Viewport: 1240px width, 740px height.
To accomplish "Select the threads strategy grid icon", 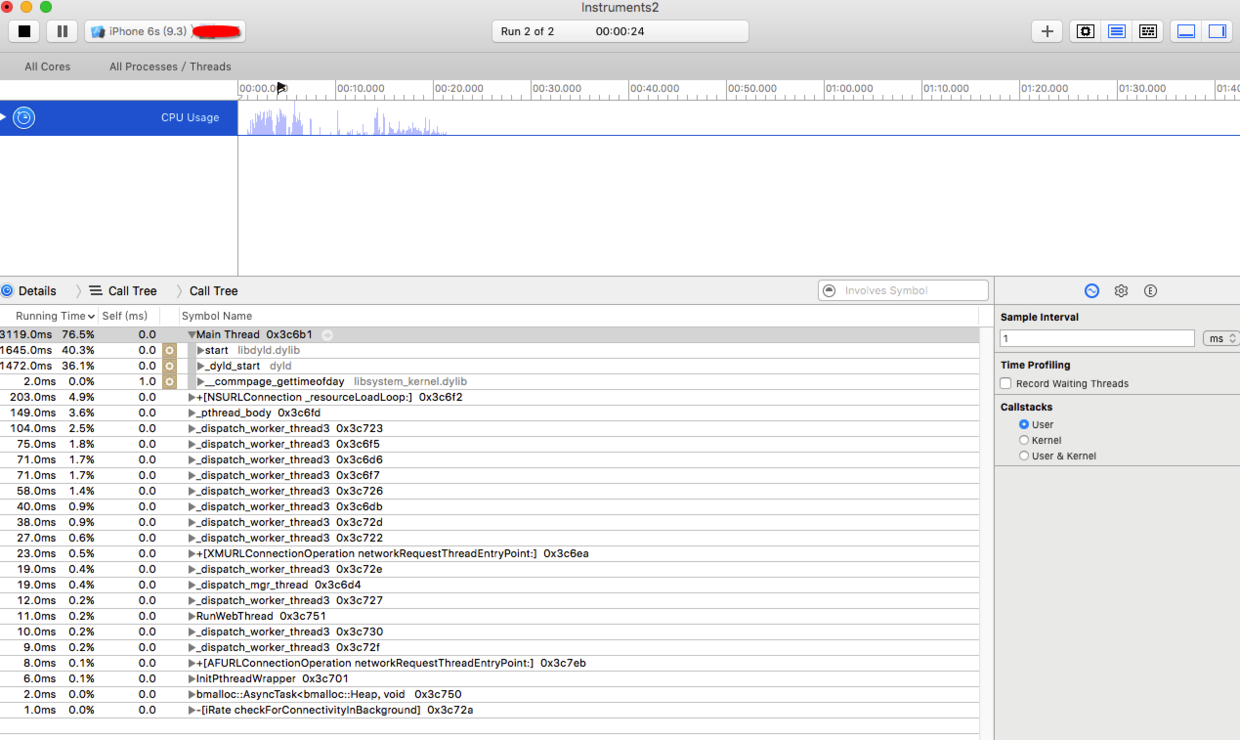I will coord(1148,31).
